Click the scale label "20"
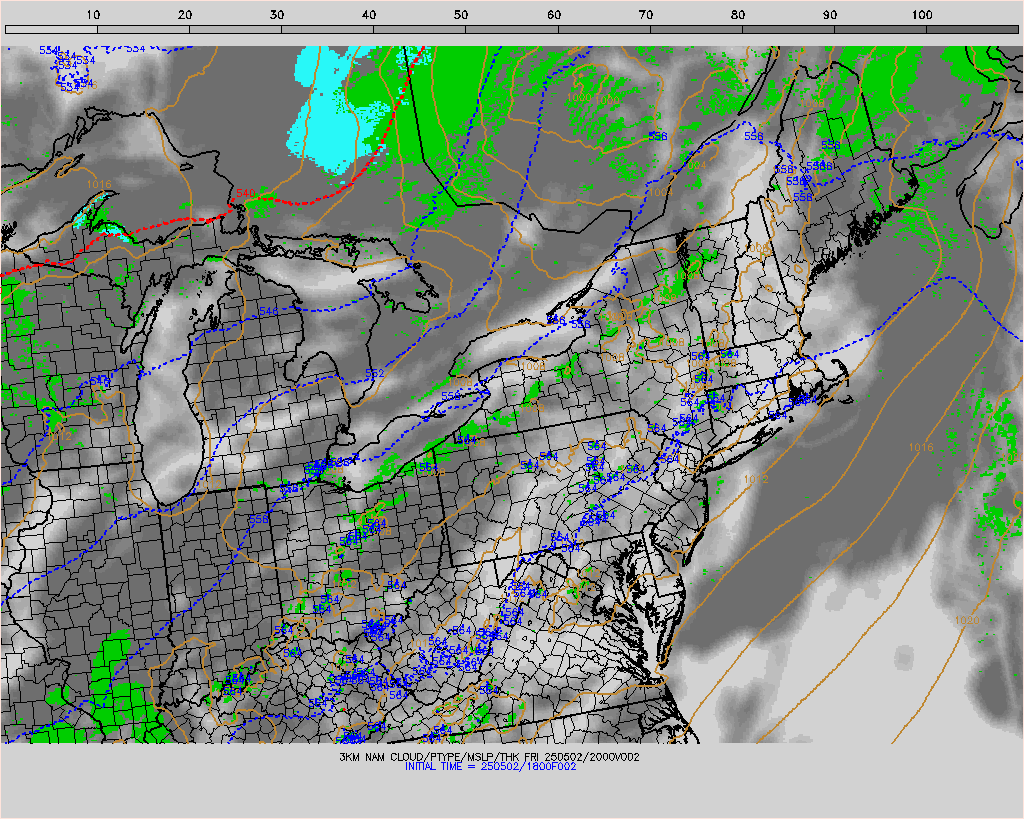Screen dimensions: 1024x819 [185, 14]
